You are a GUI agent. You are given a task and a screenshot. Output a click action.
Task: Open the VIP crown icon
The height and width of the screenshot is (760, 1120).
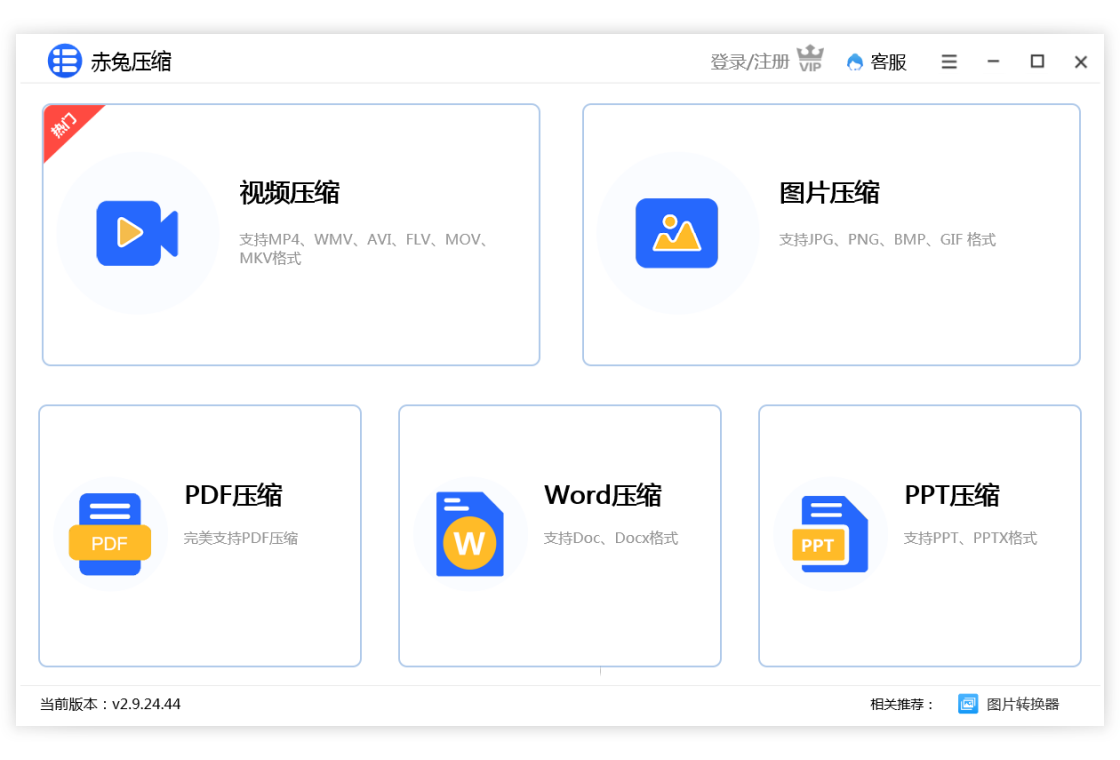pos(810,59)
